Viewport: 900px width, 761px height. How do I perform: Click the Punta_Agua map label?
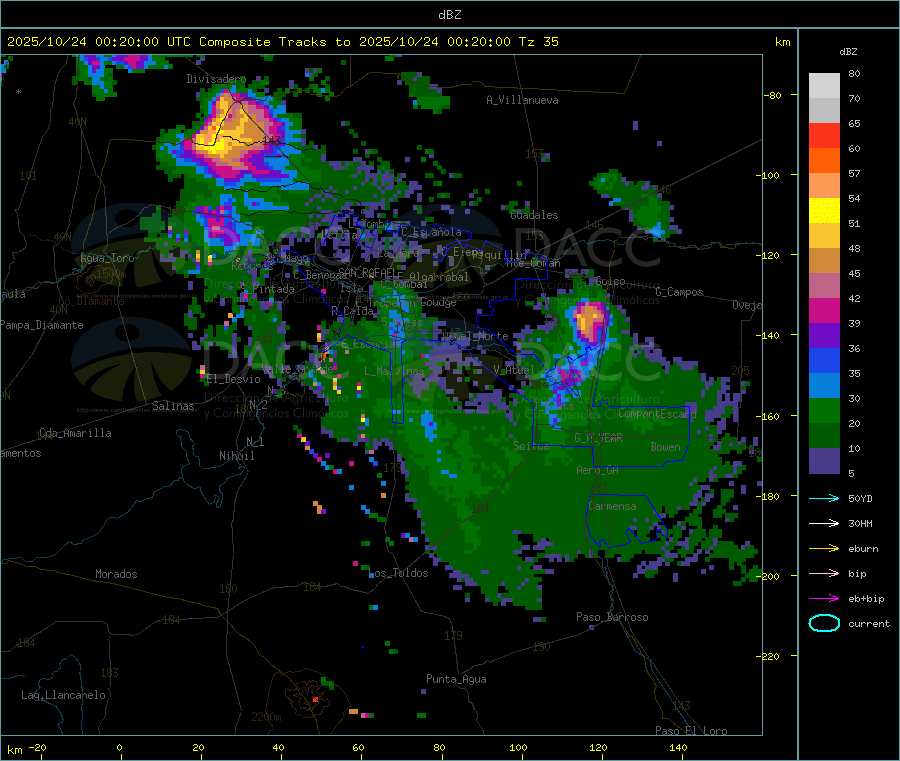(x=456, y=679)
